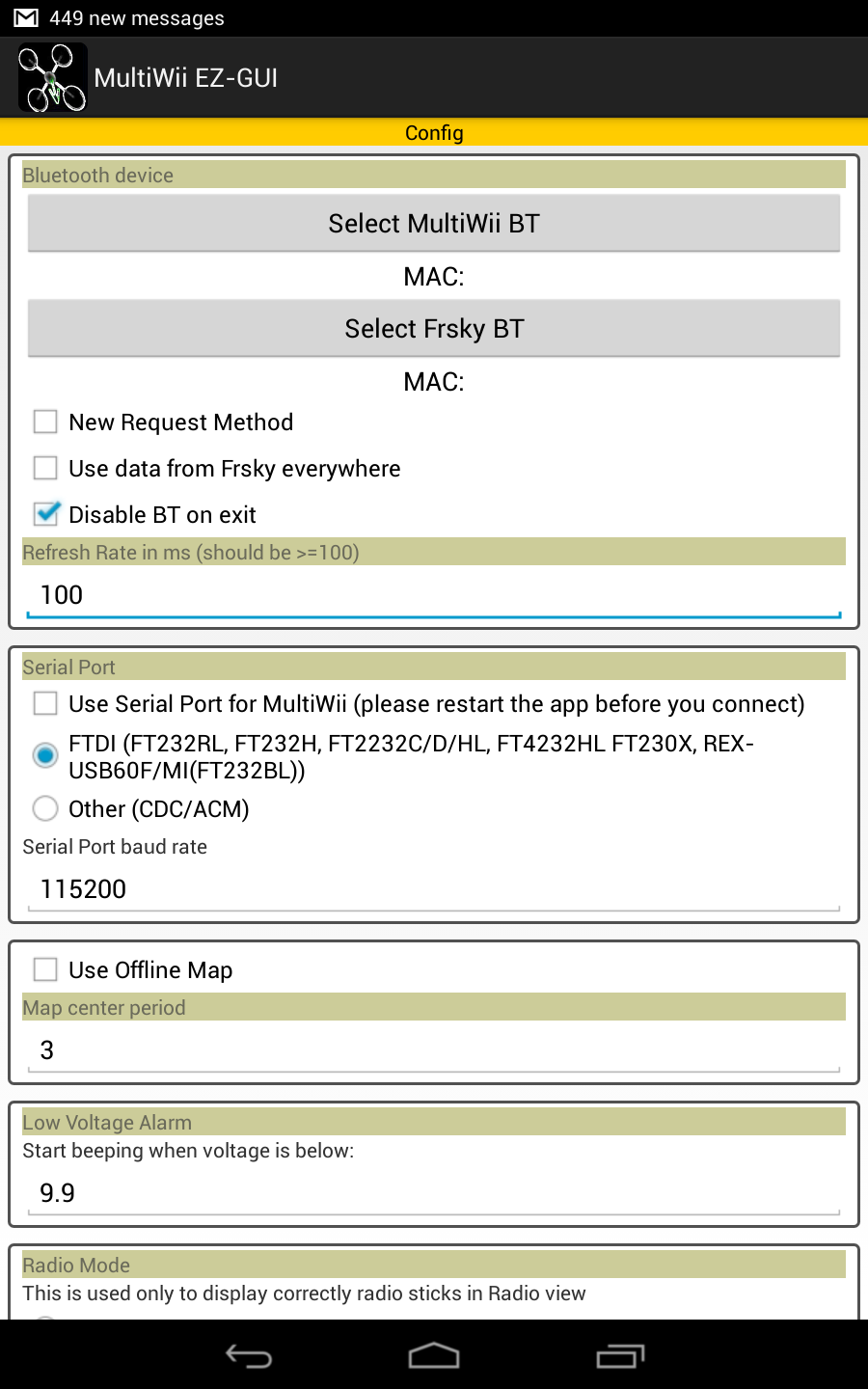Image resolution: width=868 pixels, height=1389 pixels.
Task: Open the Config tab
Action: coord(434,132)
